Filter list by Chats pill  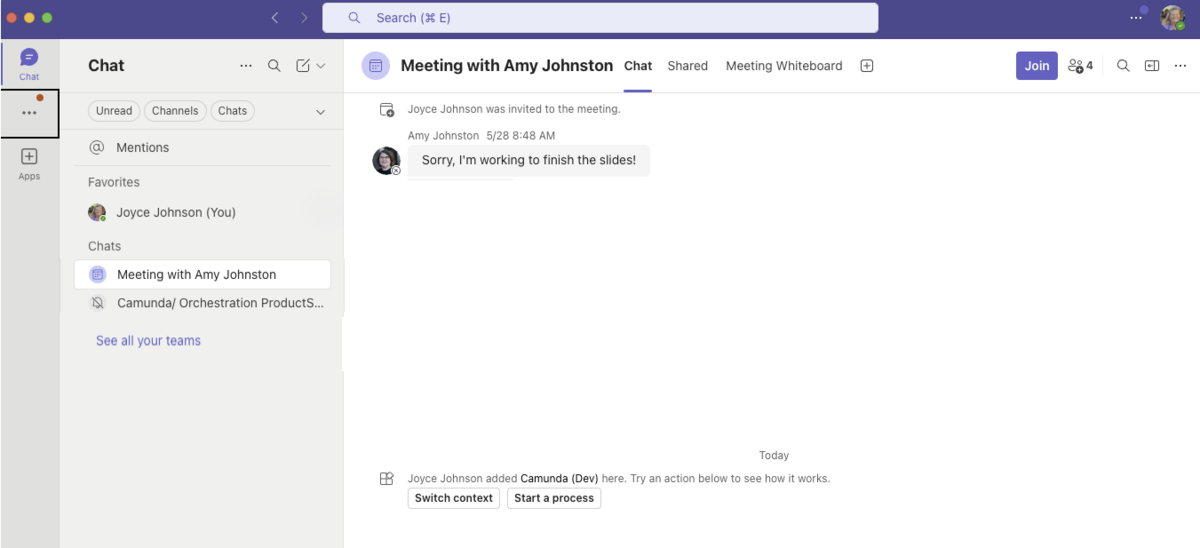tap(232, 111)
